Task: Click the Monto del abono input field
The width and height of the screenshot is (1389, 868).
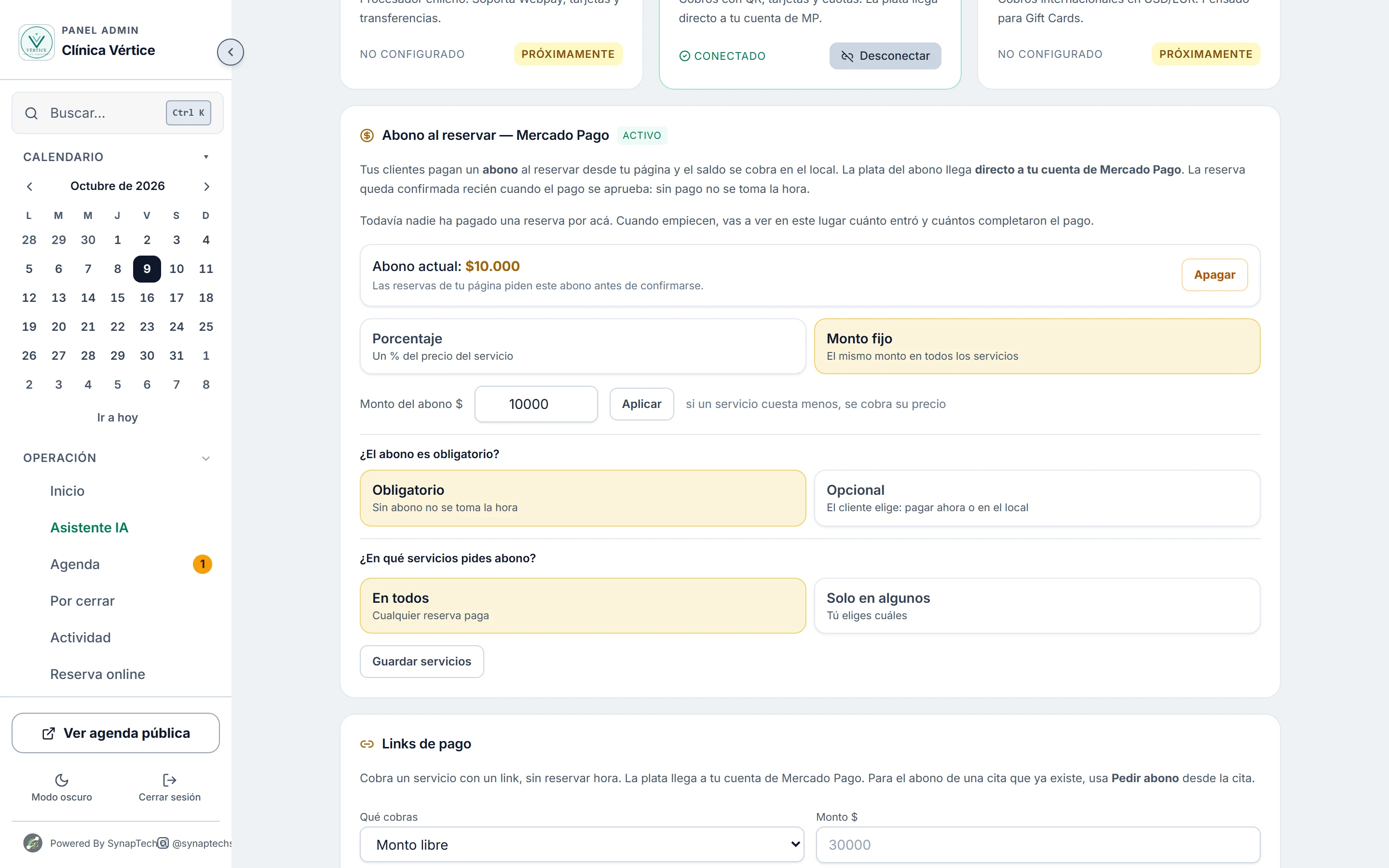Action: 536,404
